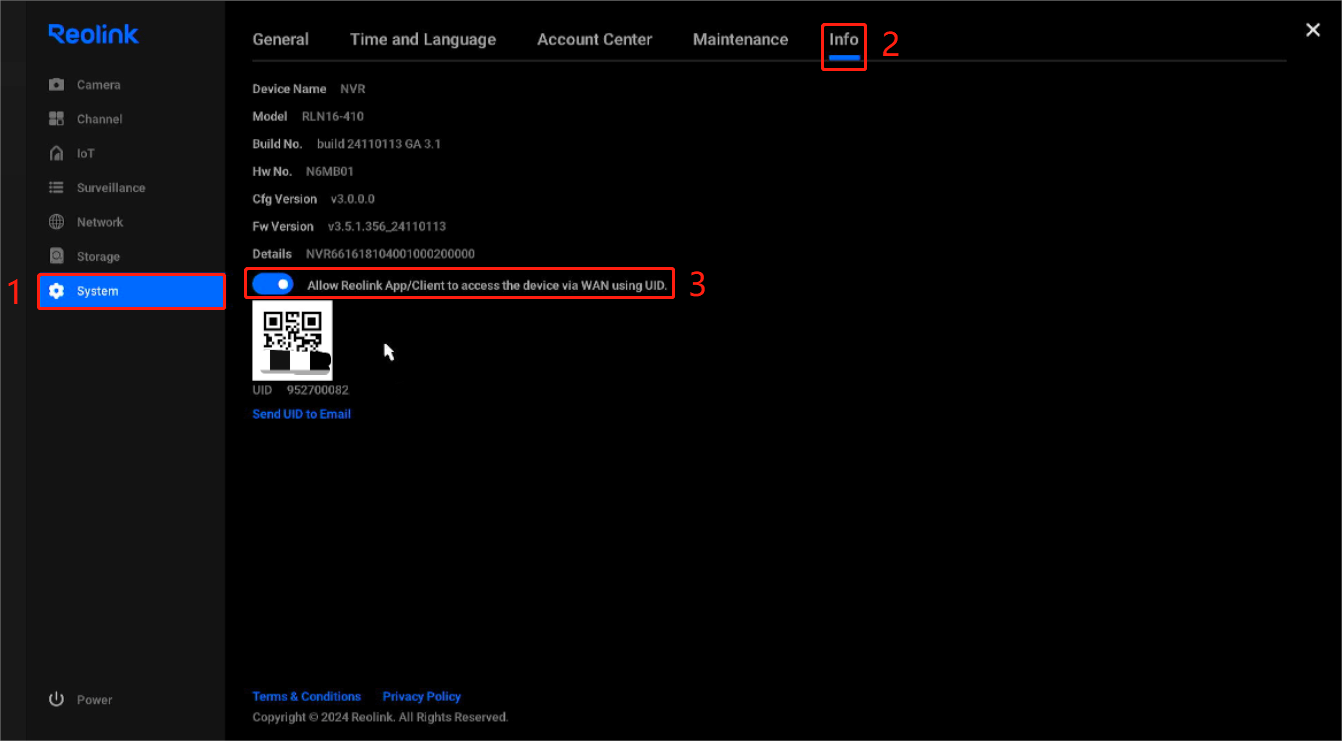Click the Camera icon in sidebar

[x=57, y=85]
